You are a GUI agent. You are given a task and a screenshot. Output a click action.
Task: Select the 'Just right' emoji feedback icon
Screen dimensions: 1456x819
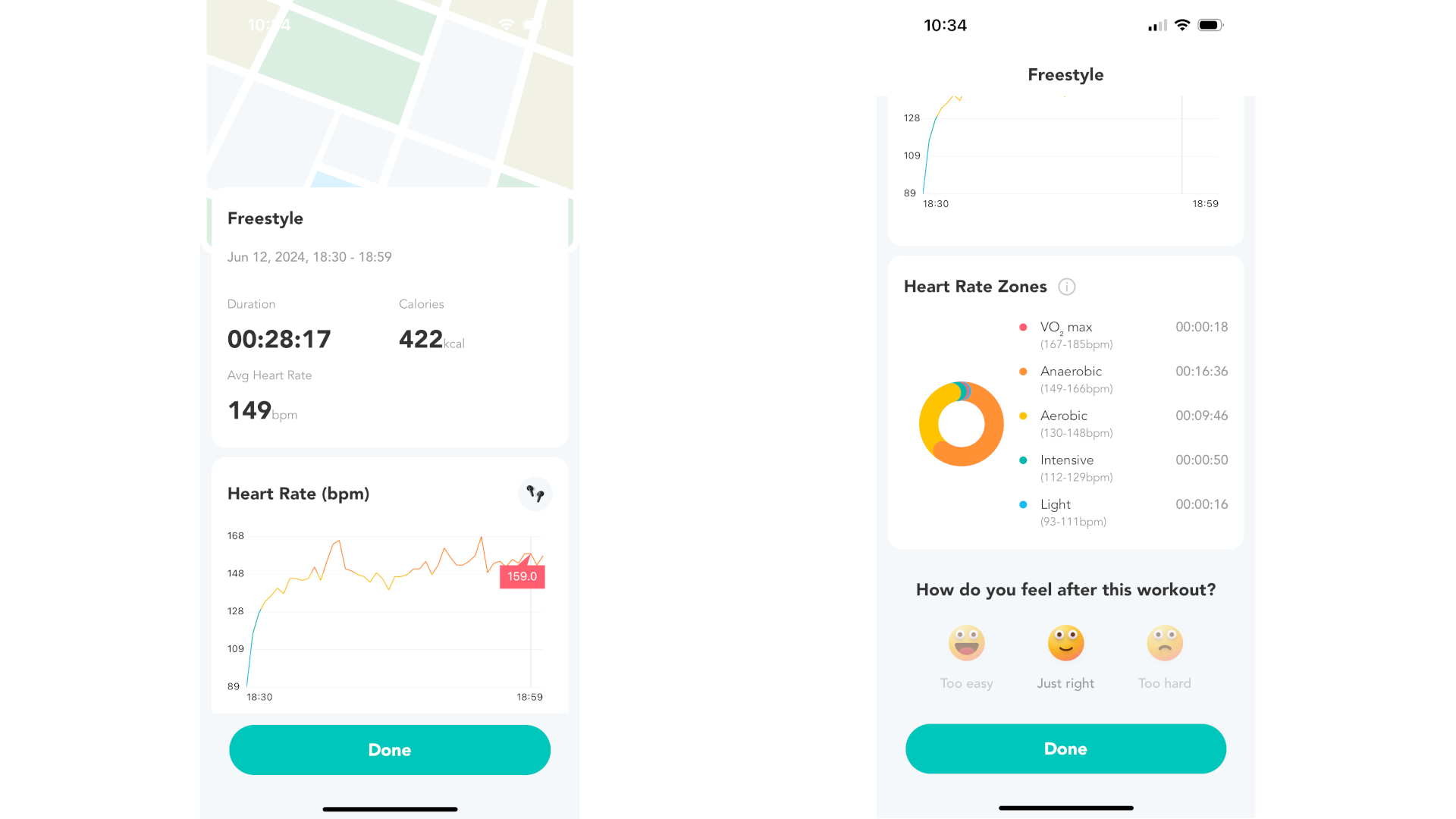point(1064,642)
